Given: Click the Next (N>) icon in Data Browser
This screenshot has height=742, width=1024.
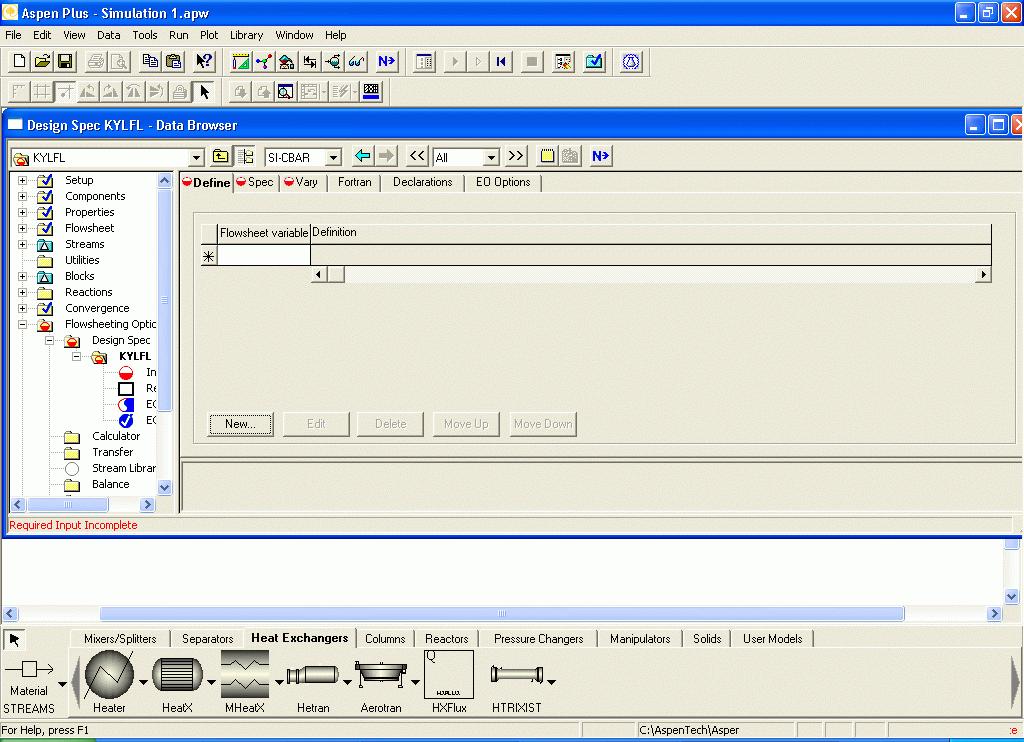Looking at the screenshot, I should [600, 156].
